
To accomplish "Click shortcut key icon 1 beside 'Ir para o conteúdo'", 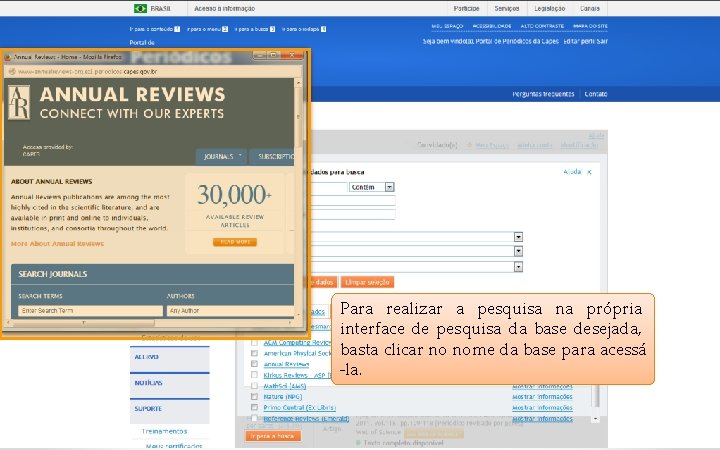I will (x=177, y=29).
